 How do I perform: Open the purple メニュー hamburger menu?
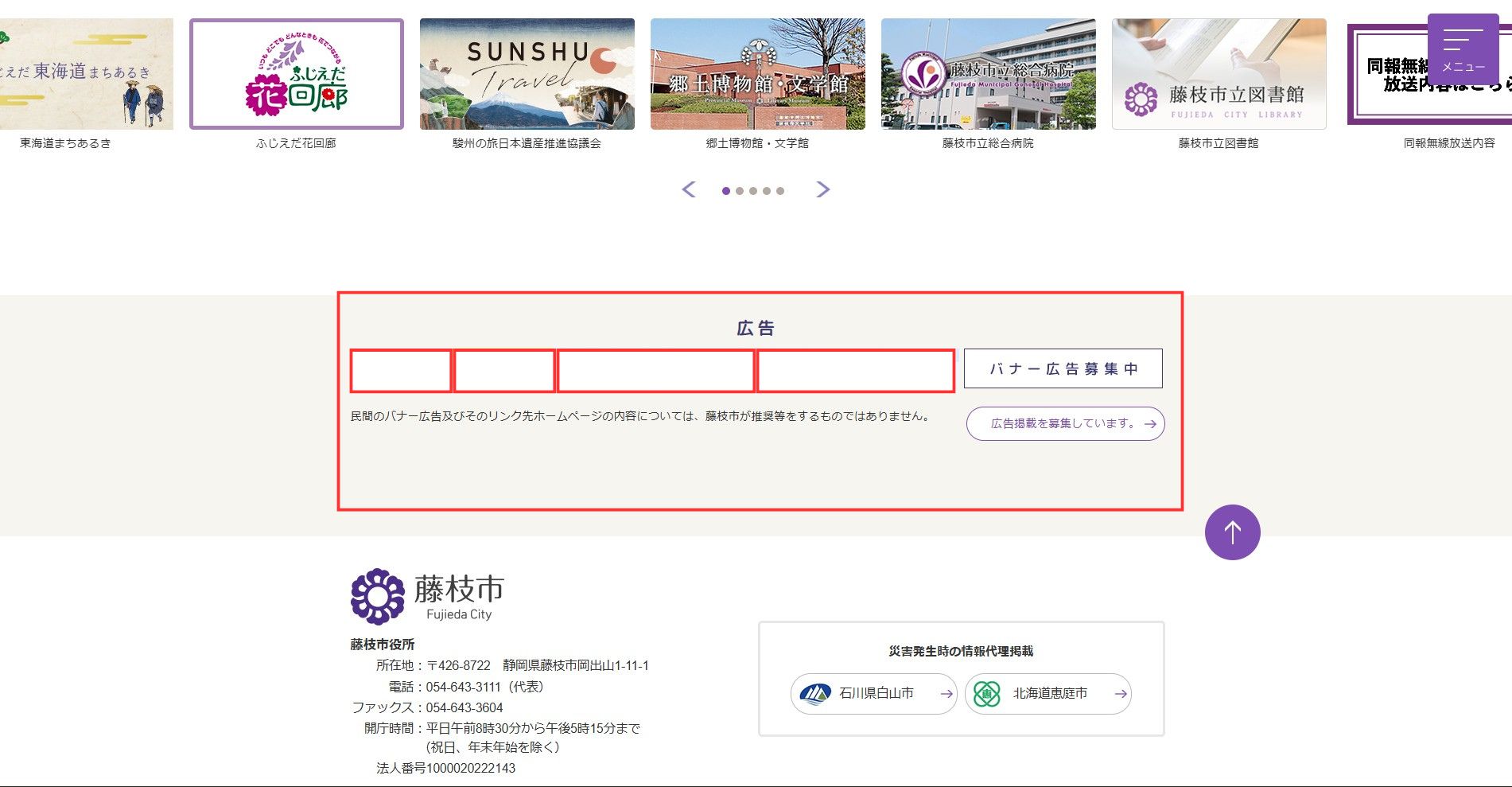pos(1463,50)
